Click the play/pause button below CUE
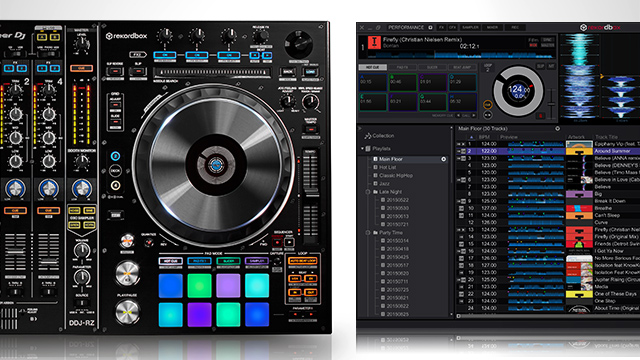Viewport: 640px width, 360px height. coord(487,115)
